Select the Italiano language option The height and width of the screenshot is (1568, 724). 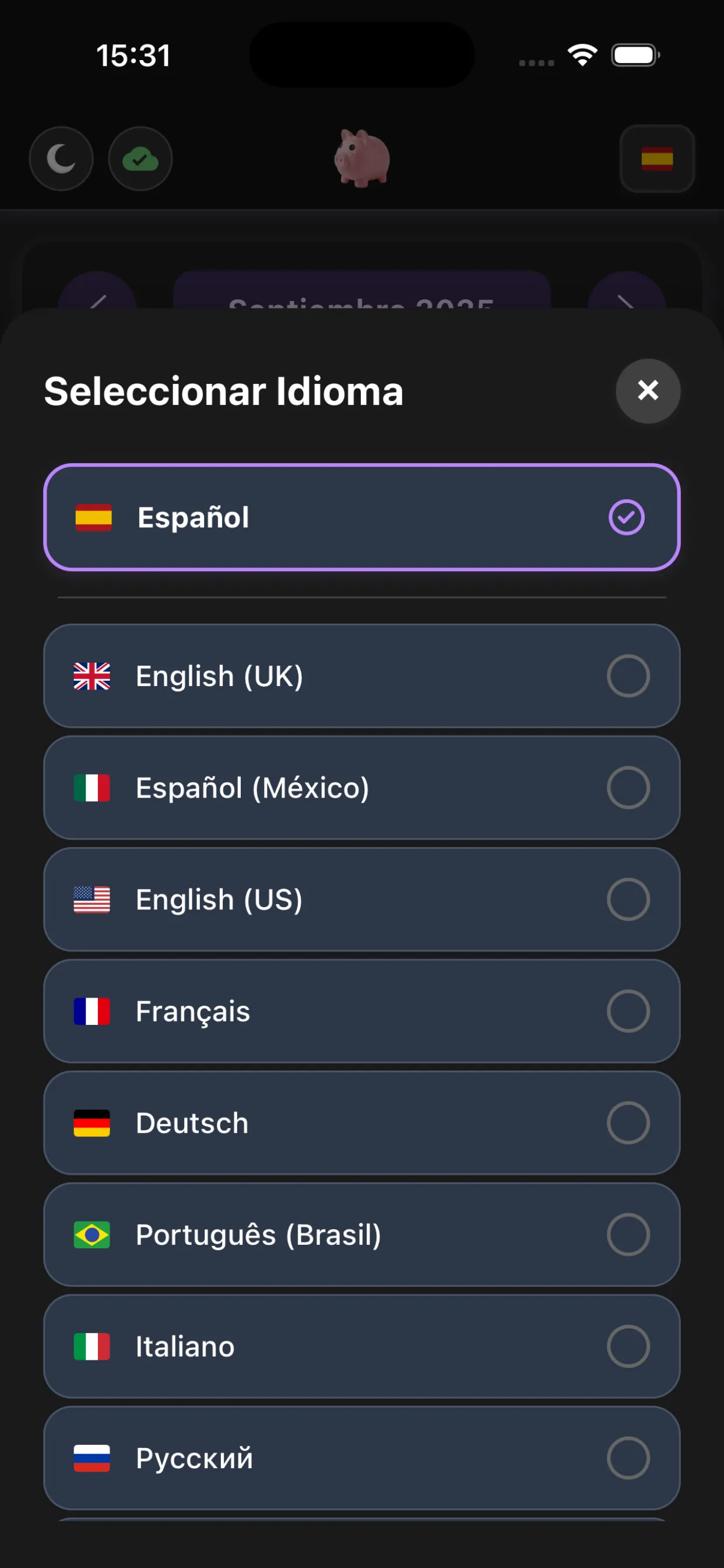361,1346
